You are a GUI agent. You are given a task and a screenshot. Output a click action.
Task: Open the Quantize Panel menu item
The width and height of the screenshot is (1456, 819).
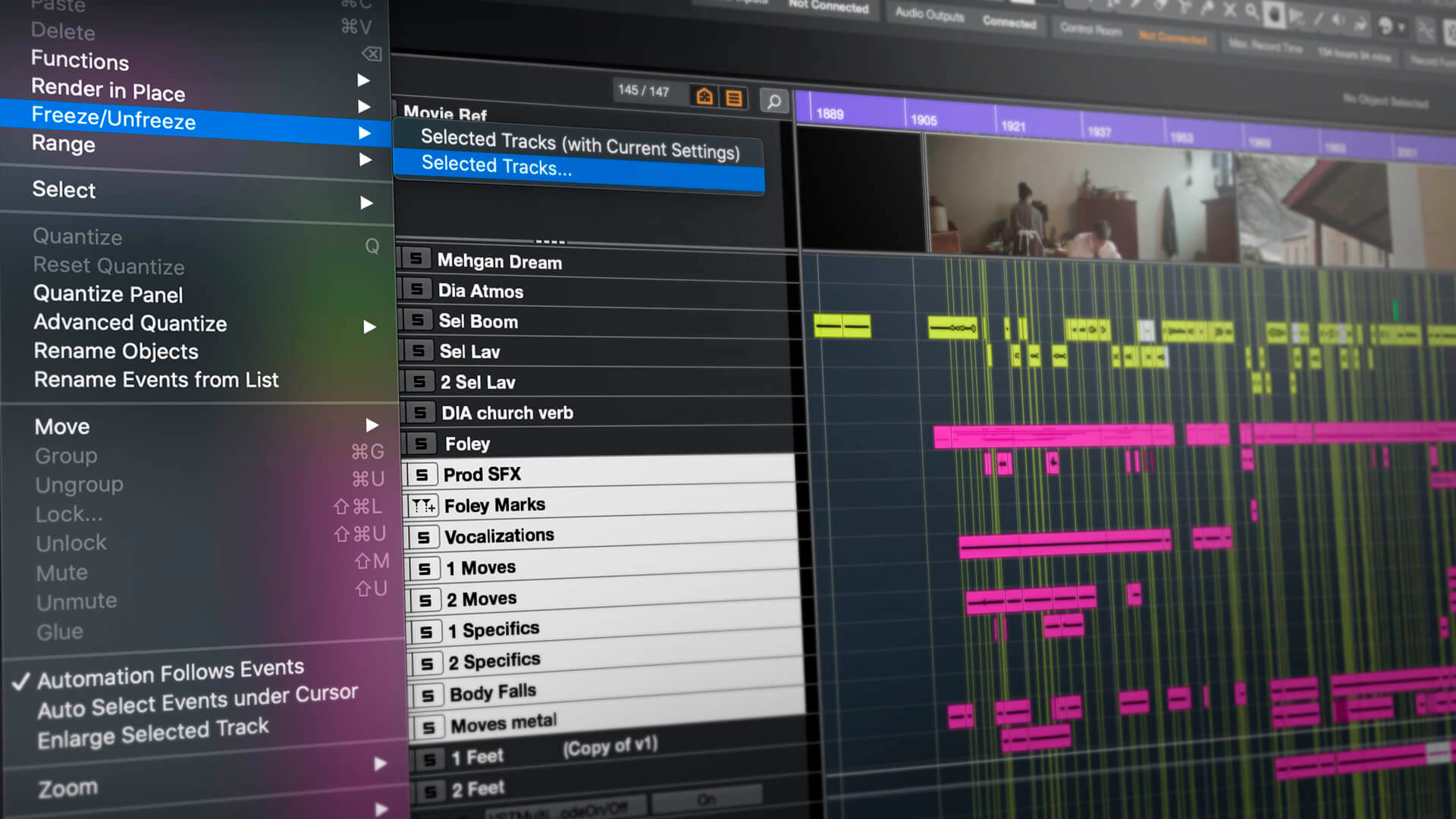108,293
